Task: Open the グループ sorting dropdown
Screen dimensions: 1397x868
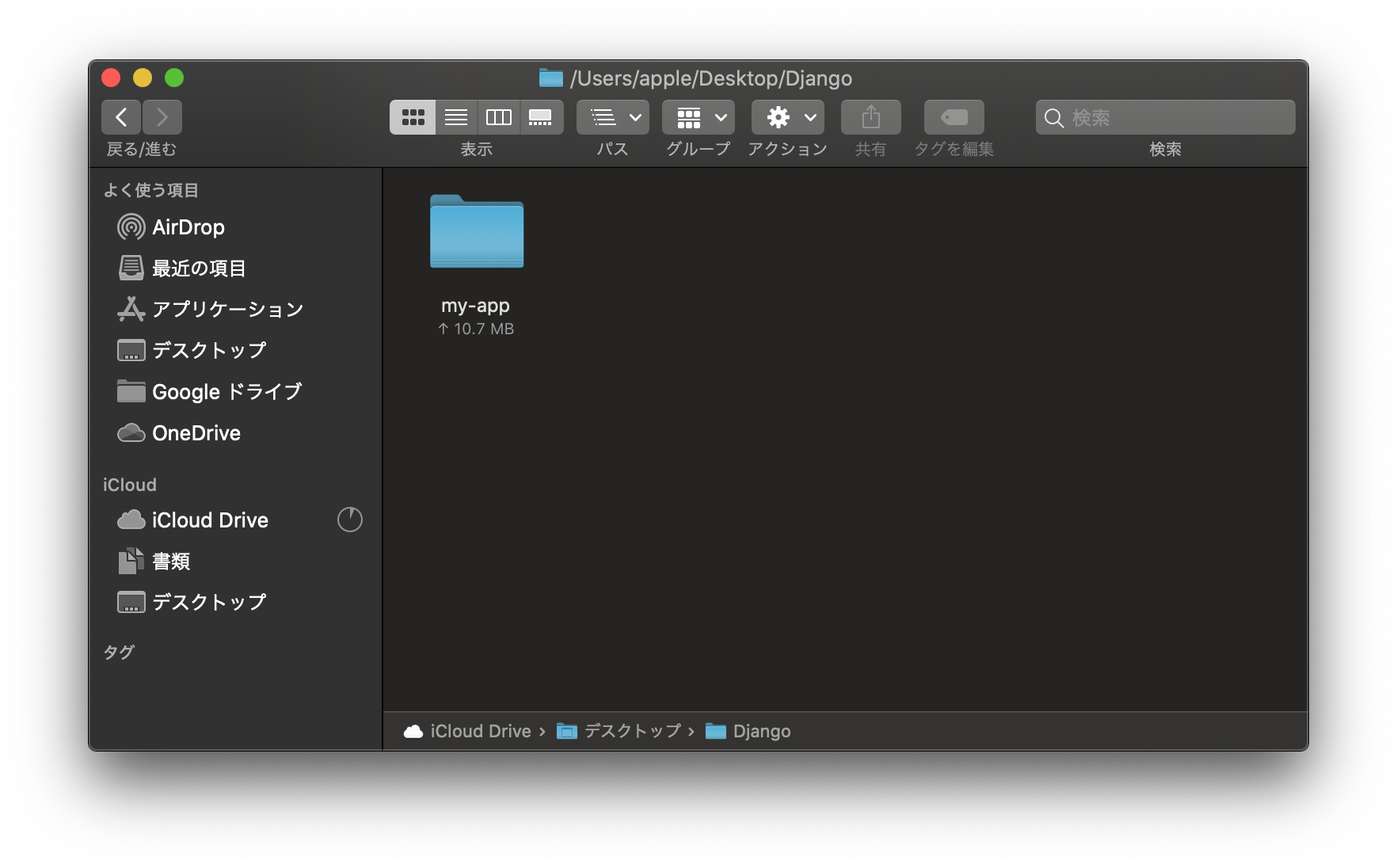Action: coord(697,116)
